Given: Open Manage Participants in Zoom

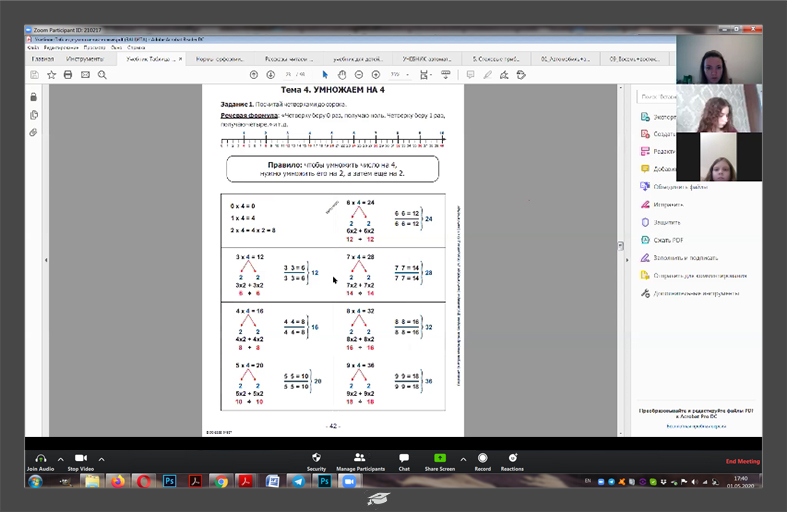Looking at the screenshot, I should point(360,462).
